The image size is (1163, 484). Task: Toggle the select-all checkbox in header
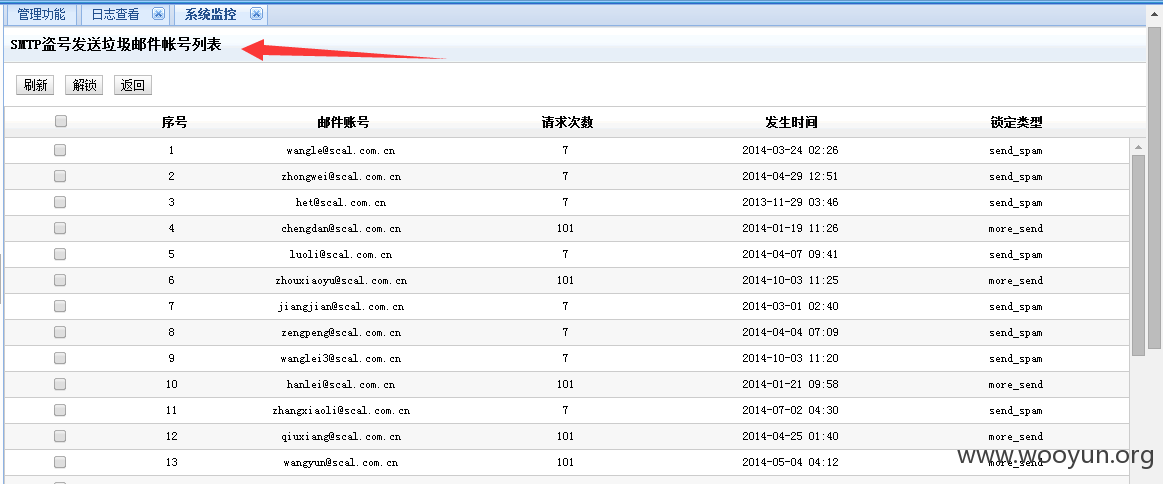point(61,122)
